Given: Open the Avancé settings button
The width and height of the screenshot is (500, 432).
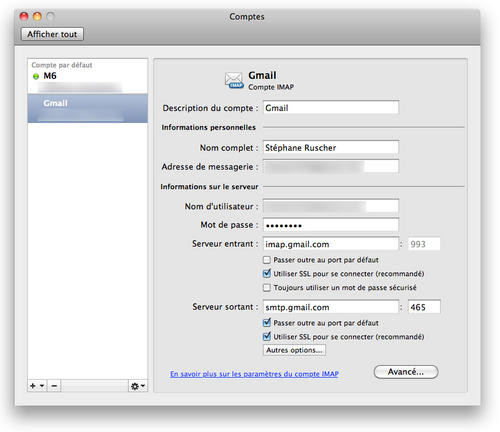Looking at the screenshot, I should [406, 372].
